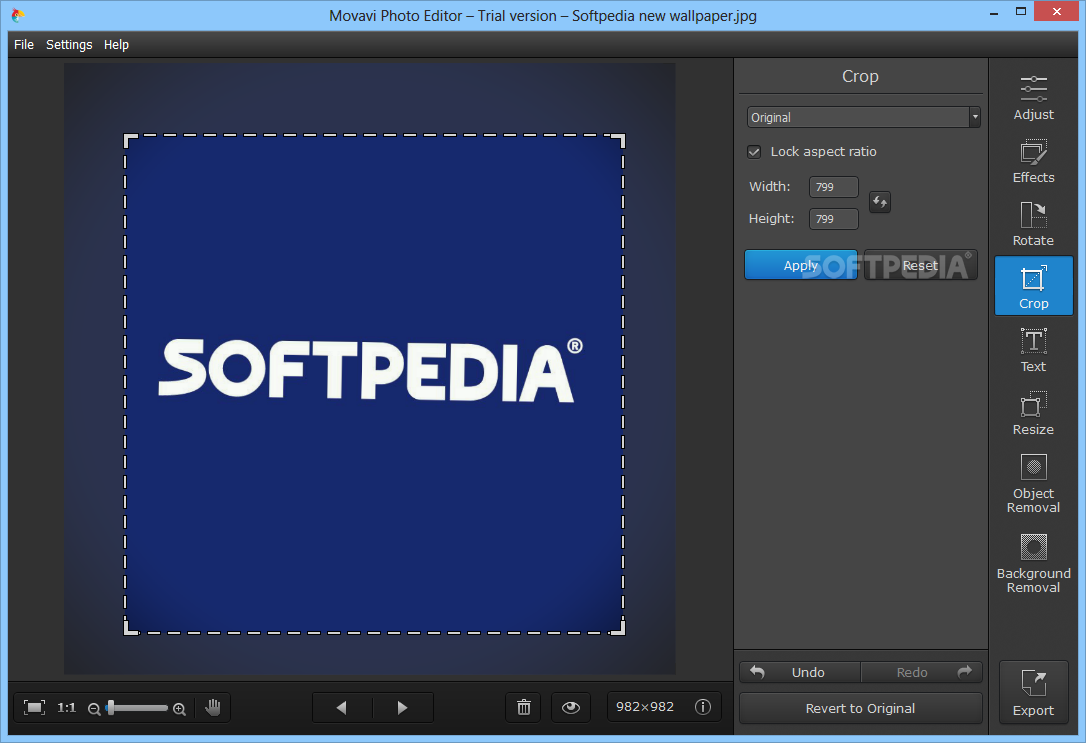
Task: Click the Movavi app icon in title bar
Action: (x=18, y=15)
